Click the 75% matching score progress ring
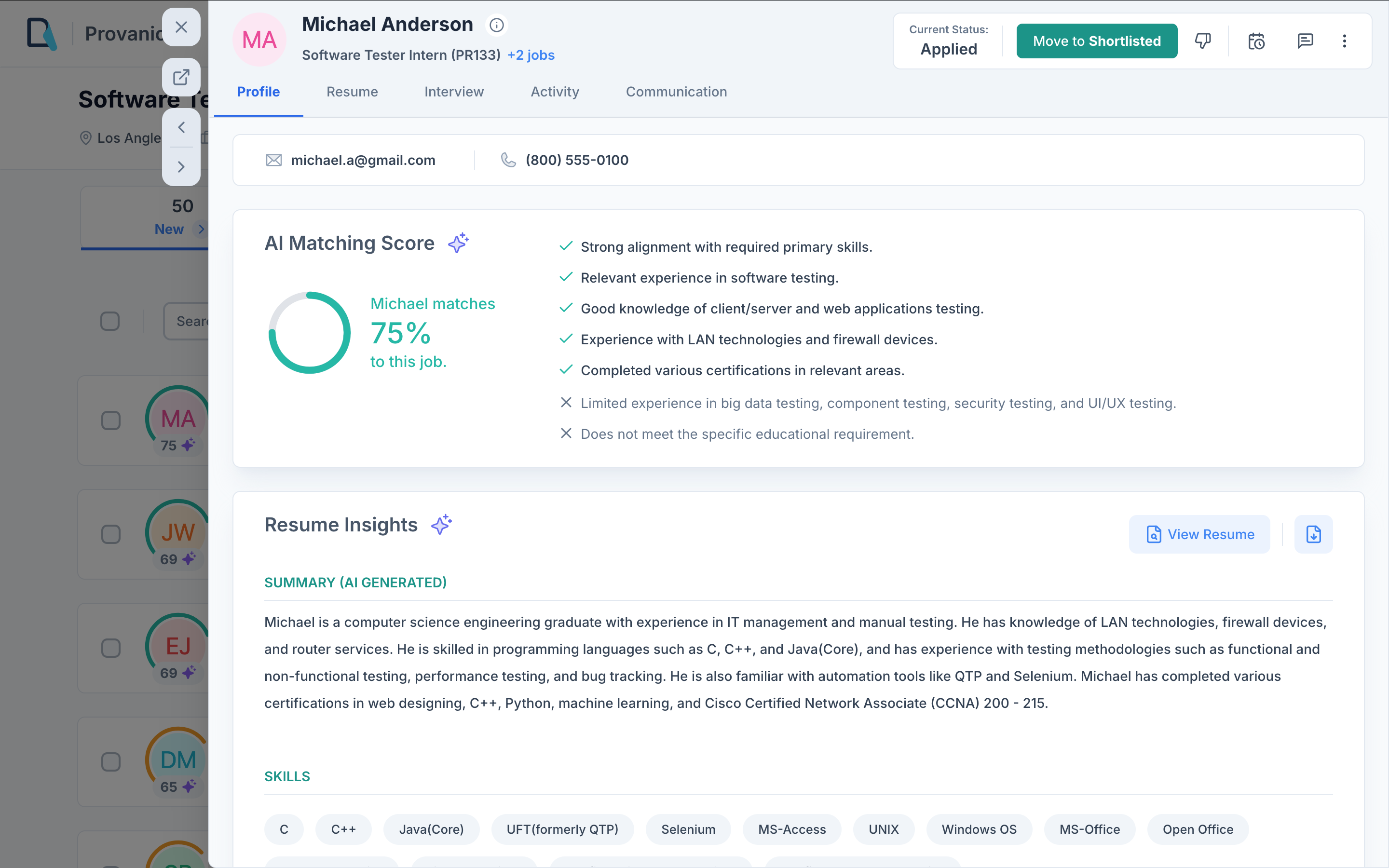 pyautogui.click(x=309, y=332)
